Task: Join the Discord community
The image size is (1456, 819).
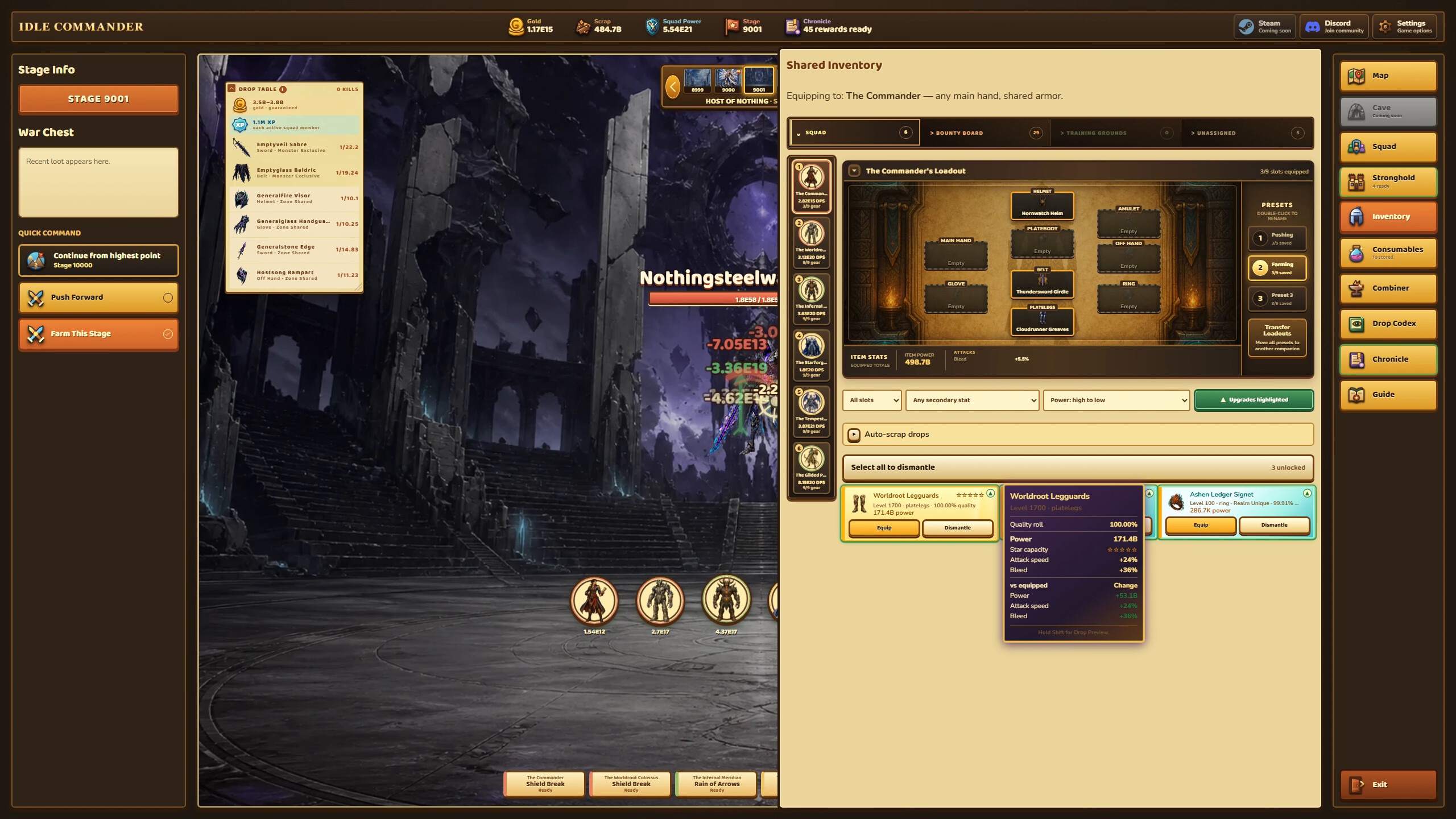Action: tap(1334, 27)
